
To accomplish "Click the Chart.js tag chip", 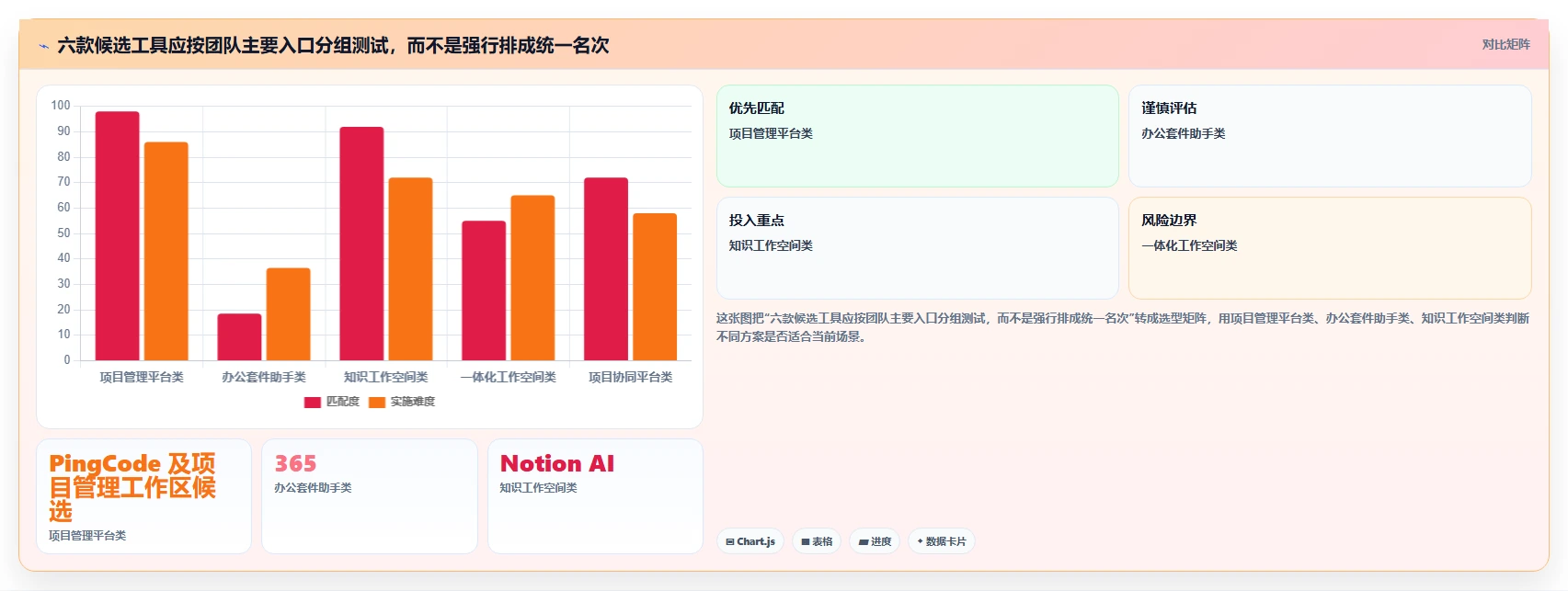I will coord(750,541).
